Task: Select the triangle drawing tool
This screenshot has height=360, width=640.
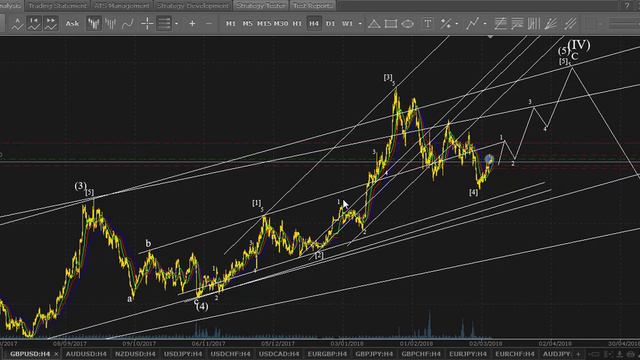Action: [374, 24]
